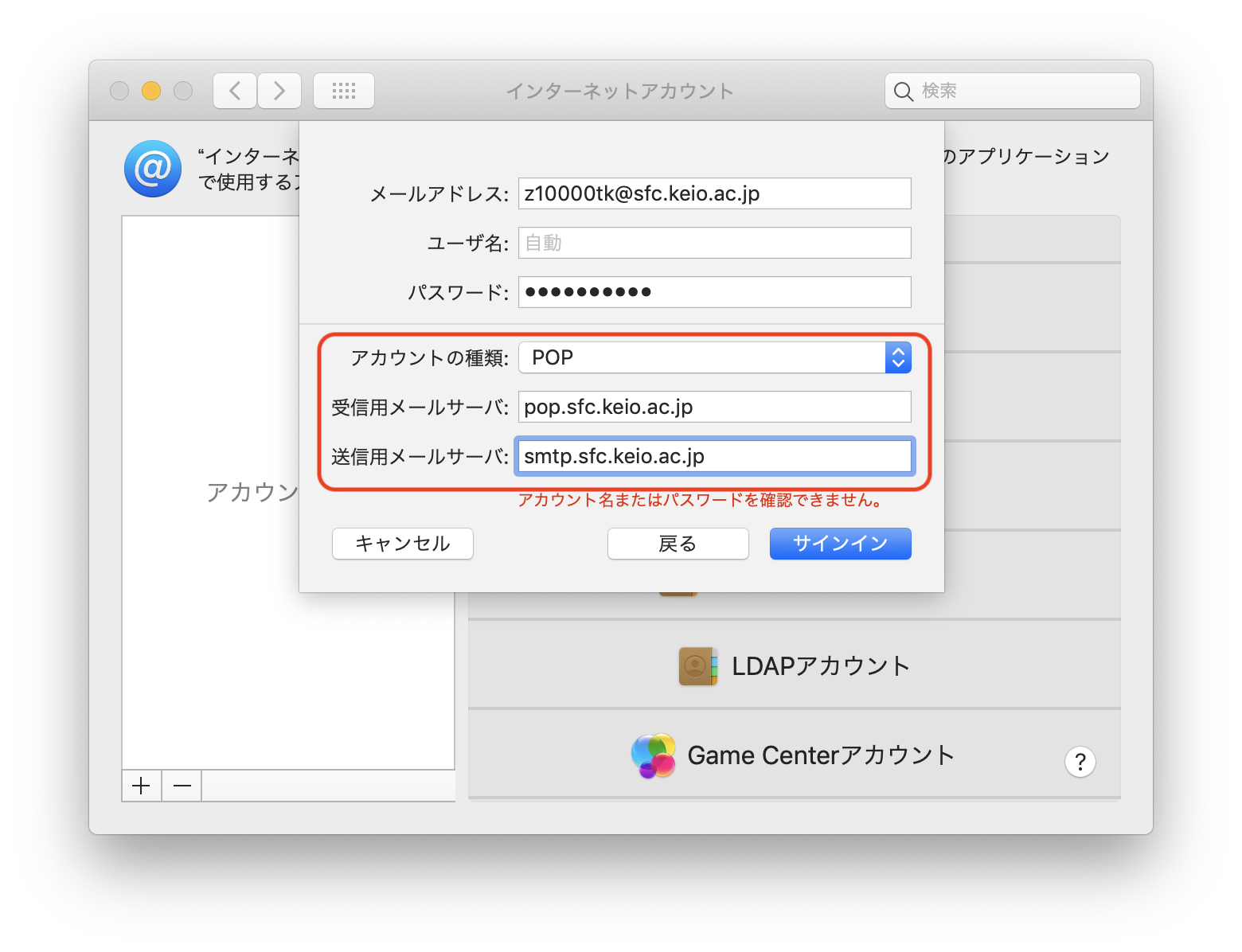Click the blue @ Internet Accounts icon

pyautogui.click(x=153, y=169)
